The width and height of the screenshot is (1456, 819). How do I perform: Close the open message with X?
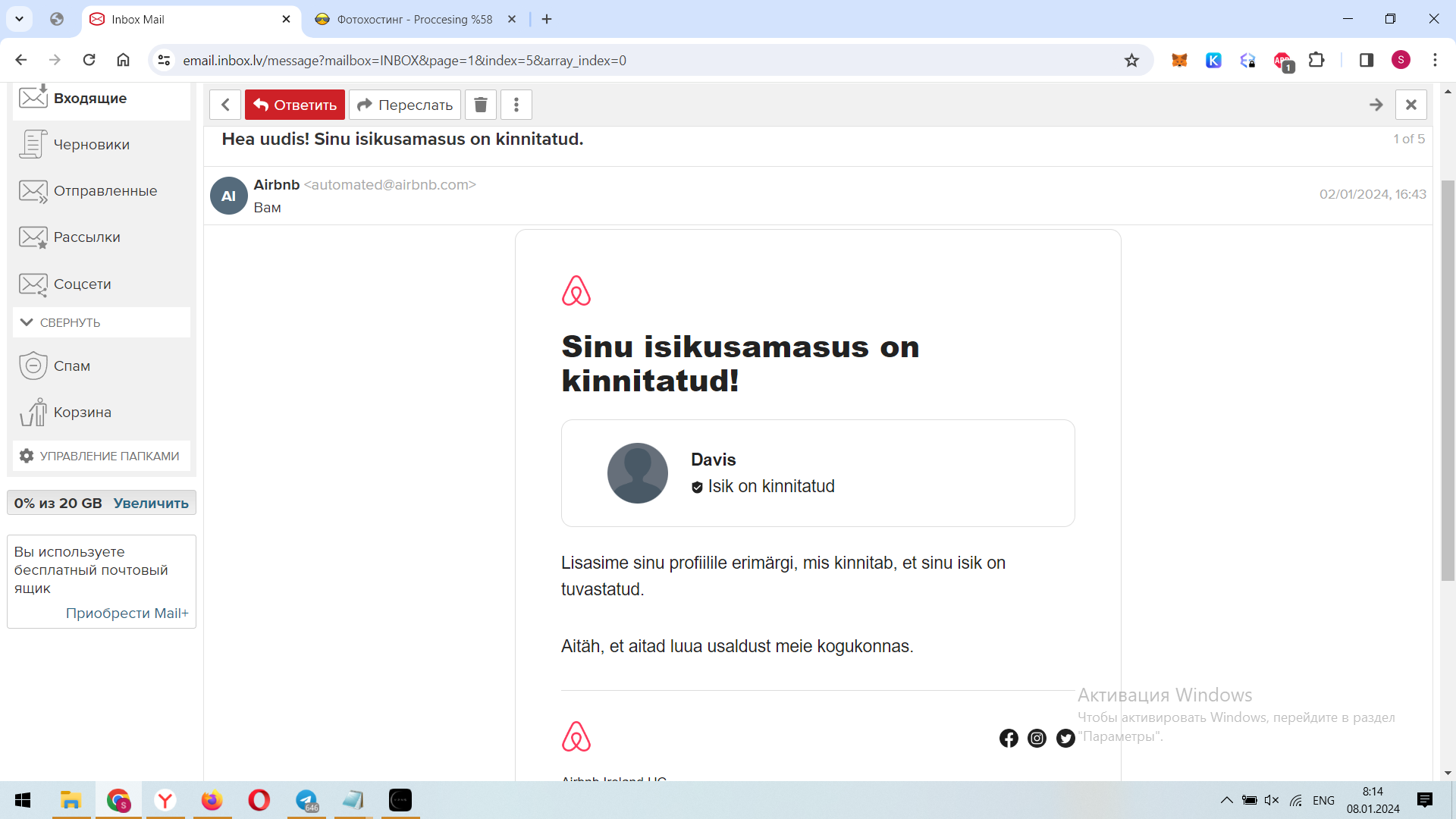1410,105
